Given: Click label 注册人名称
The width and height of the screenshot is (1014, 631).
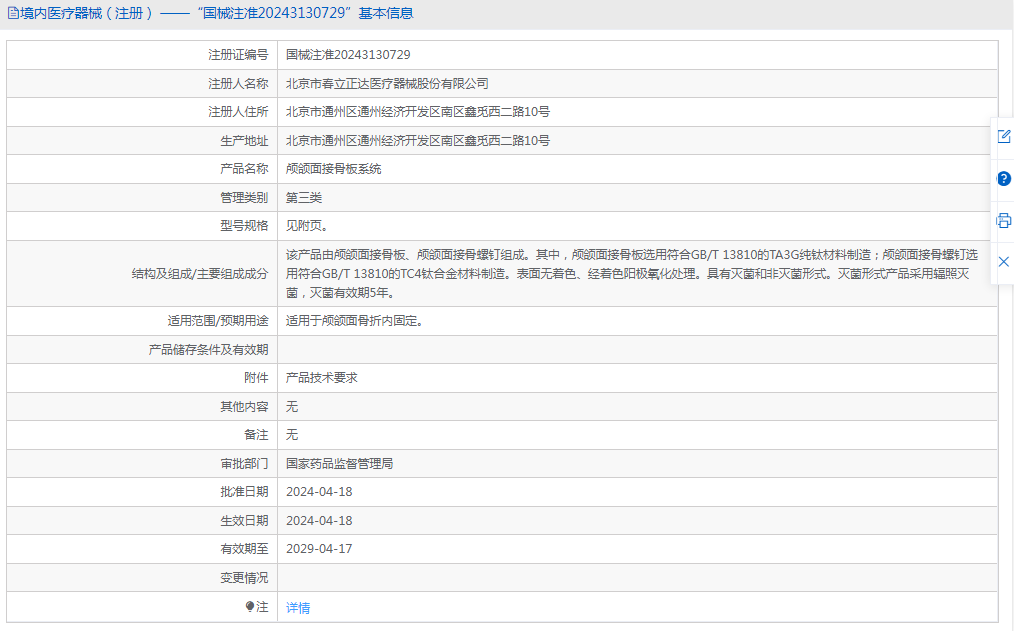Looking at the screenshot, I should click(238, 83).
